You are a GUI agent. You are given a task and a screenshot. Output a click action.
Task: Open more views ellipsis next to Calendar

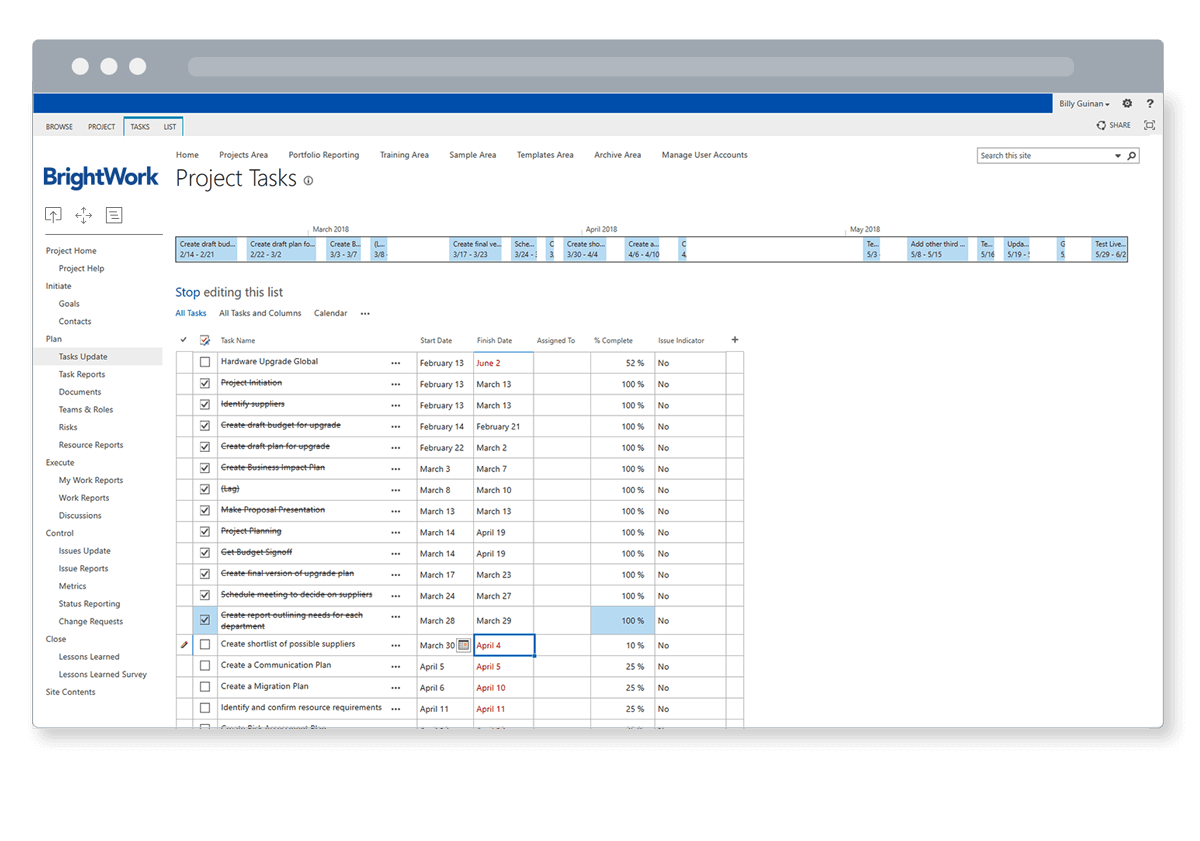tap(365, 314)
